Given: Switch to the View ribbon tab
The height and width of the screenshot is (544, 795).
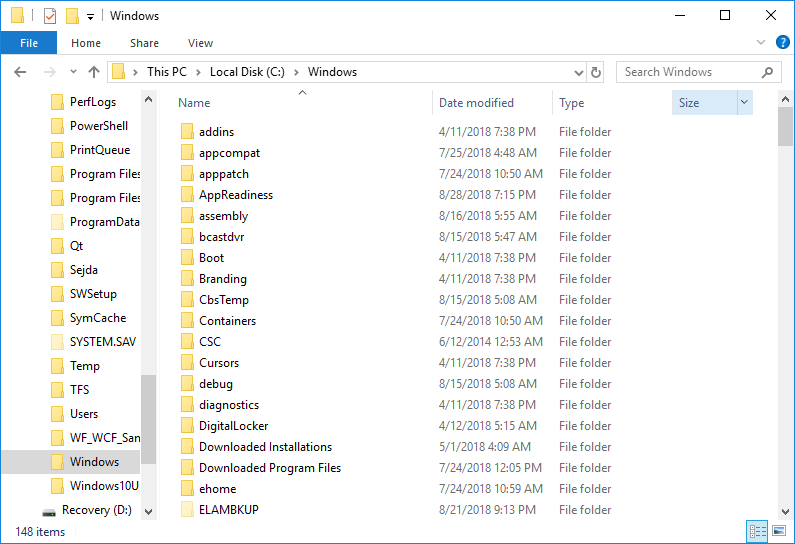Looking at the screenshot, I should (200, 43).
